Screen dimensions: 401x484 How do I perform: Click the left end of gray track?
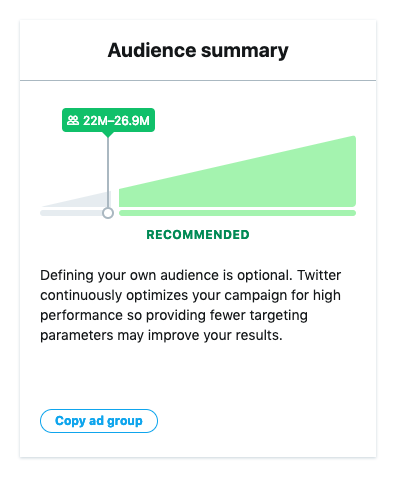[43, 213]
